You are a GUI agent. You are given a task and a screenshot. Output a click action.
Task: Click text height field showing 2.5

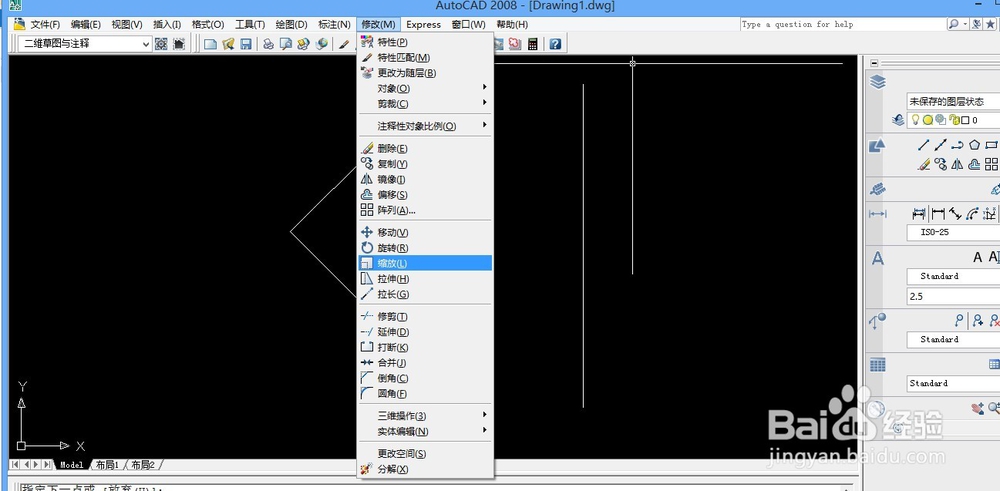(x=953, y=297)
